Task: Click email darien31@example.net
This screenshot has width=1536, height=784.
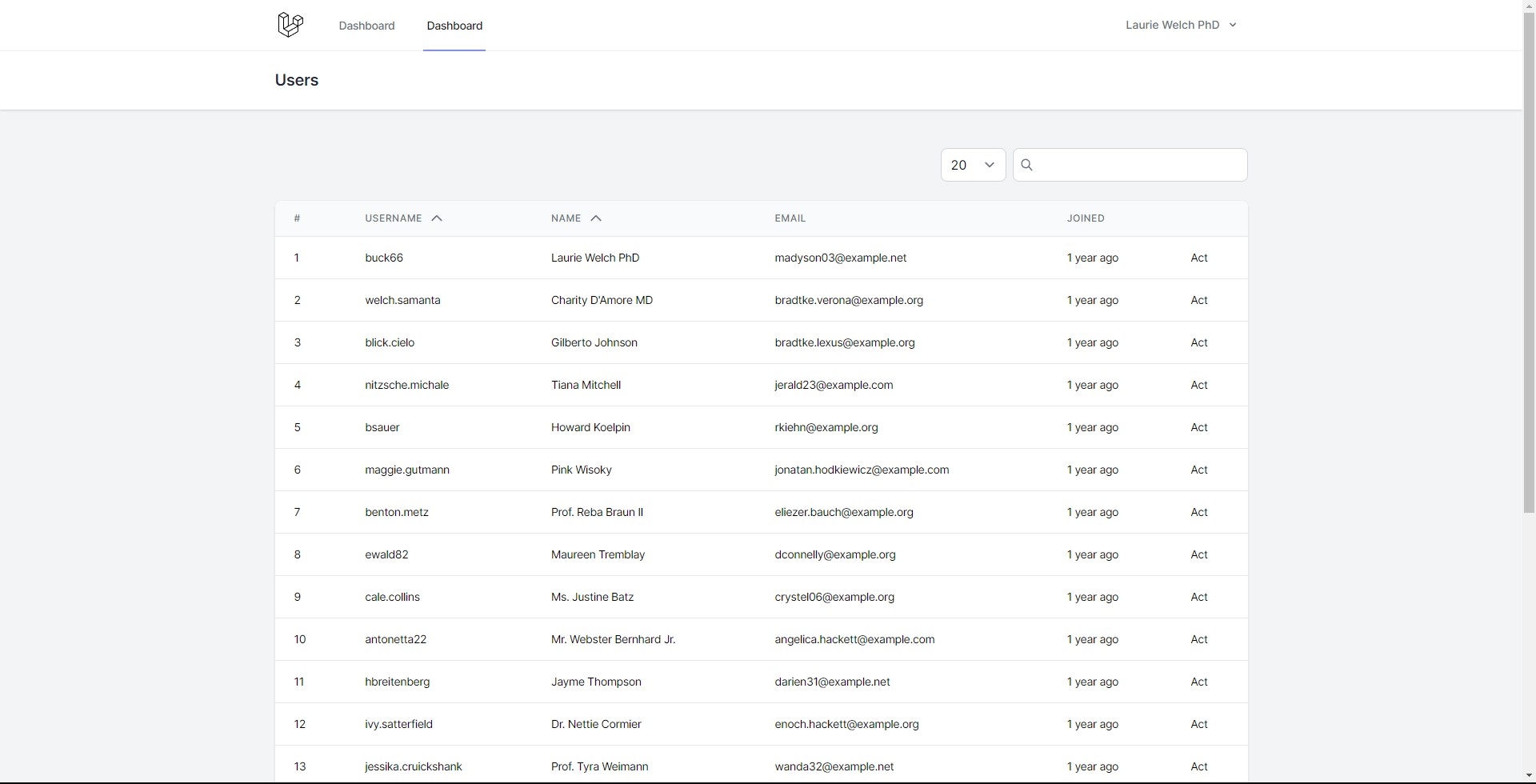Action: pyautogui.click(x=832, y=682)
